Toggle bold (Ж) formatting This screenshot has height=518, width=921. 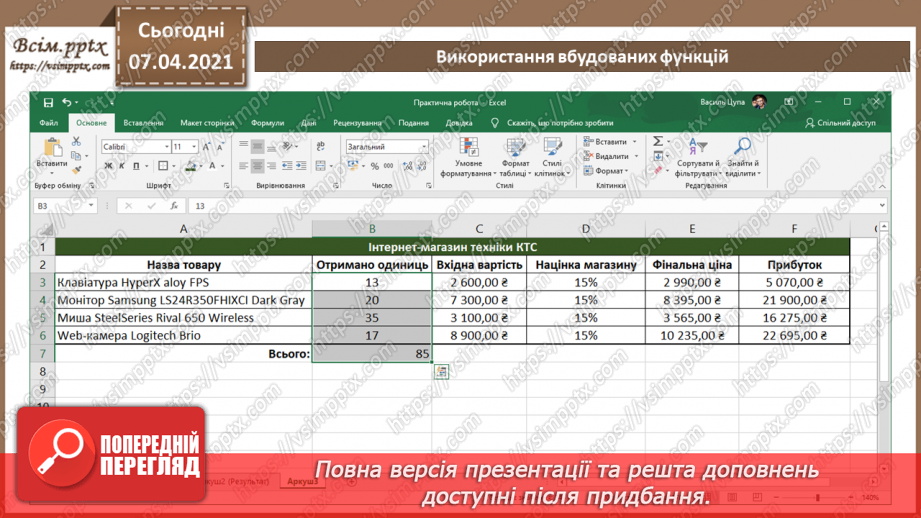point(108,166)
